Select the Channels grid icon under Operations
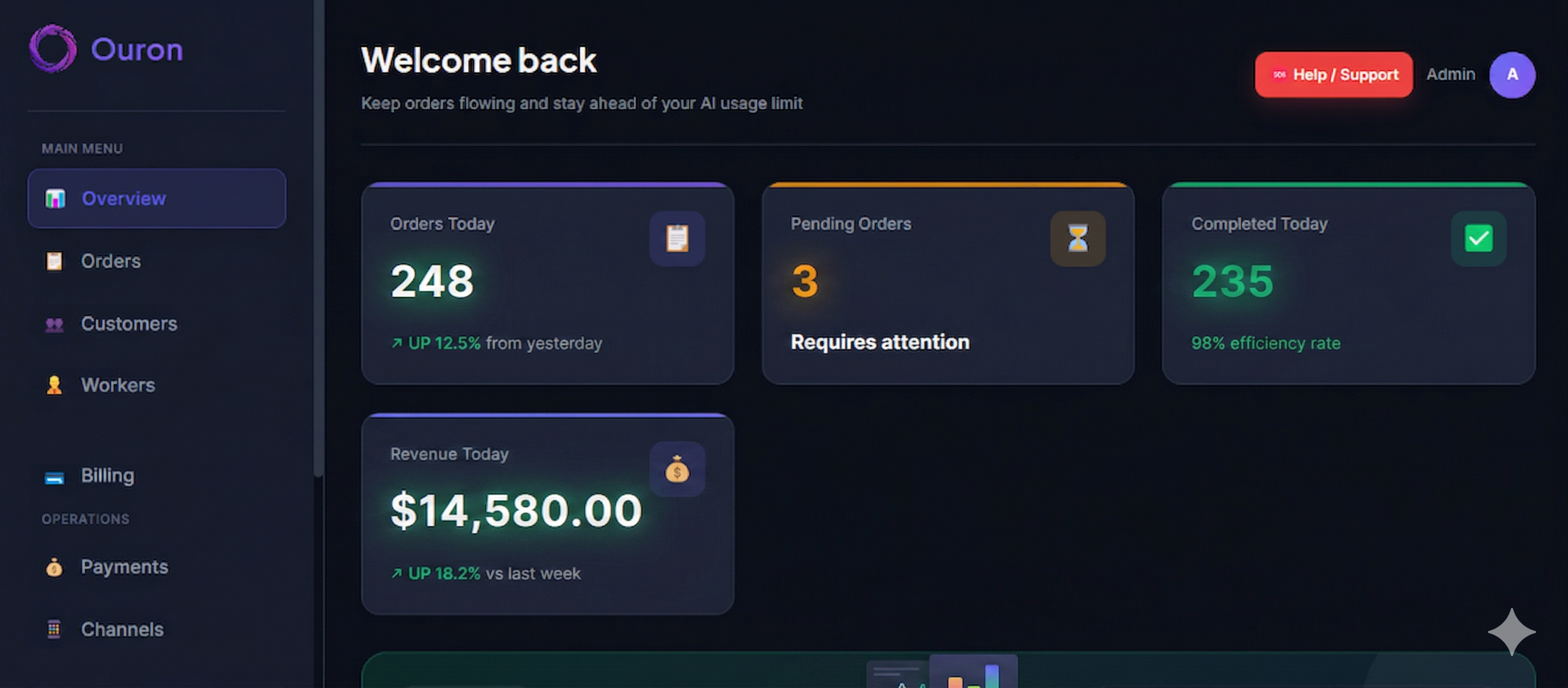The height and width of the screenshot is (688, 1568). coord(54,629)
